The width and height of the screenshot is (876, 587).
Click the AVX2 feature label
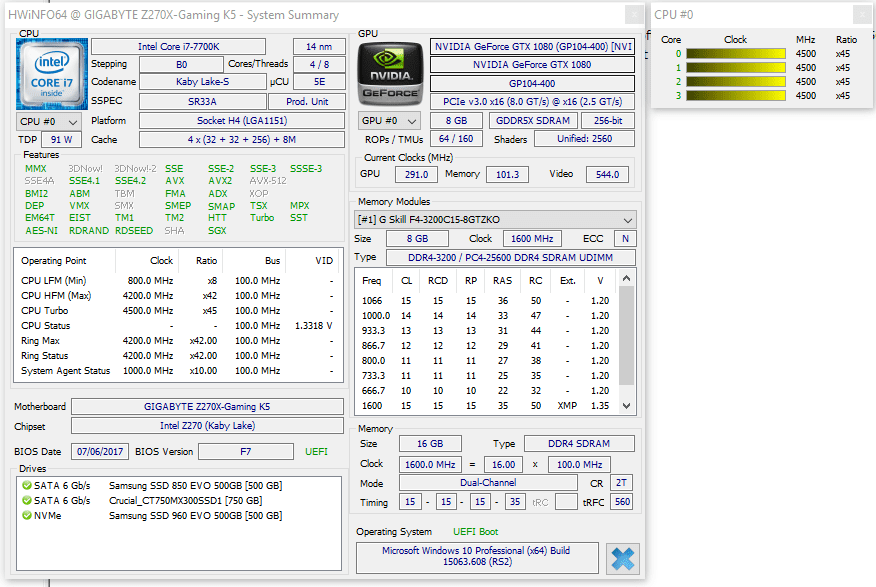[x=220, y=181]
